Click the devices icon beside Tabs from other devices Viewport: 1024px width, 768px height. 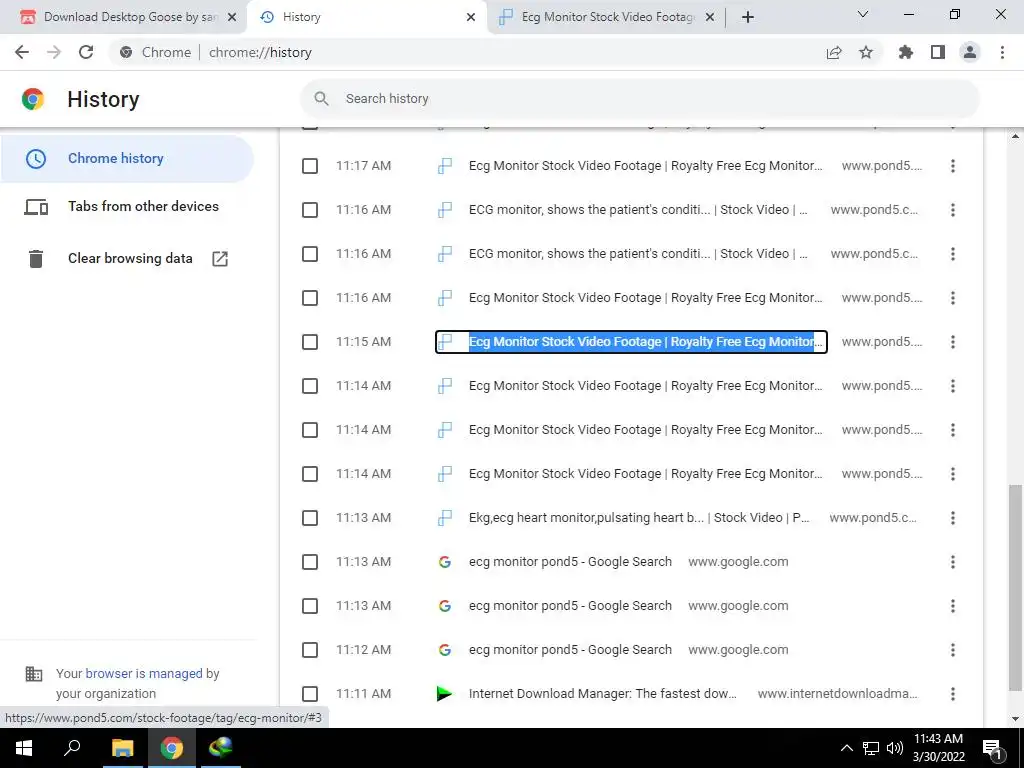[36, 207]
